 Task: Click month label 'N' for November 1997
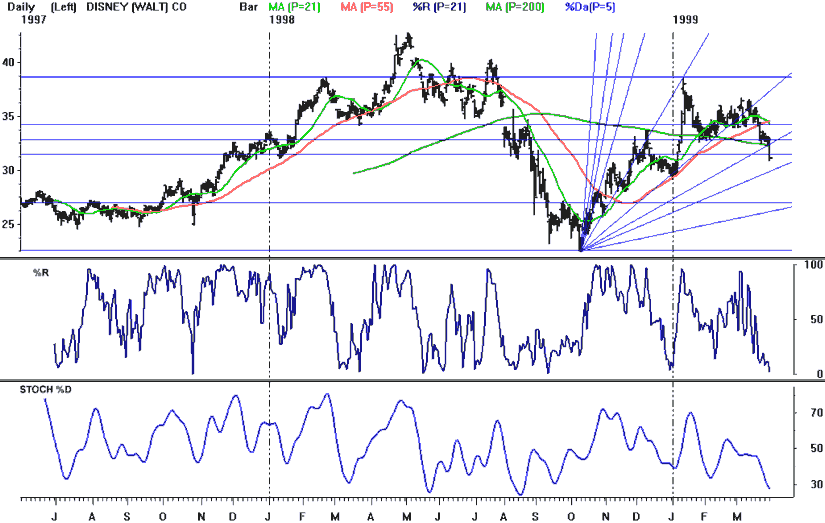pos(201,517)
